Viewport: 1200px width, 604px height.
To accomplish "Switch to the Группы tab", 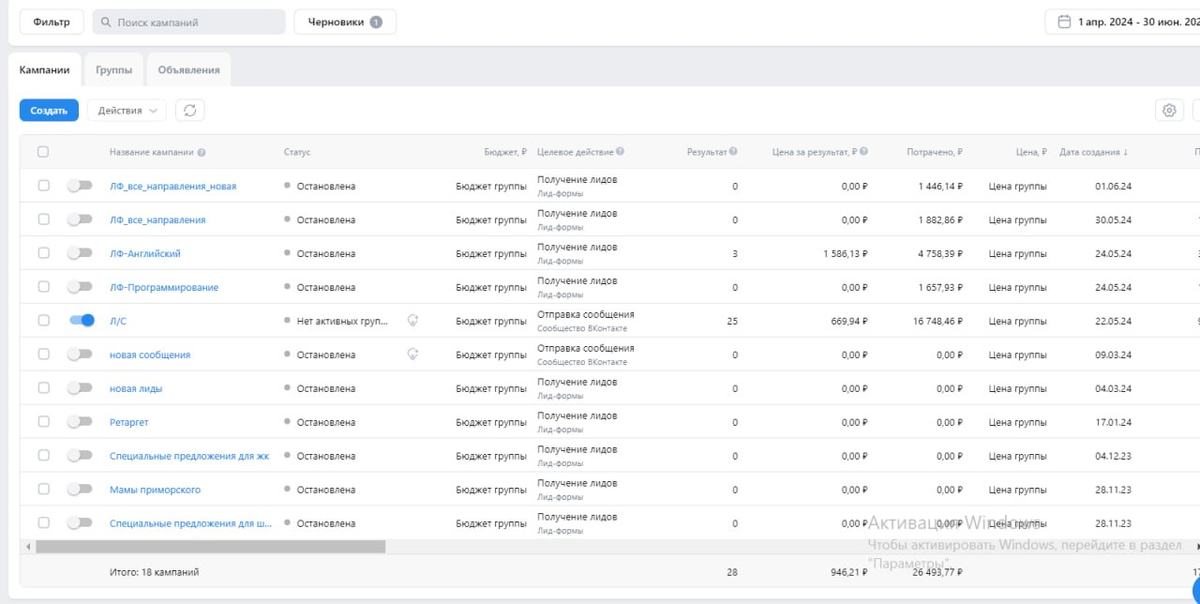I will click(114, 70).
